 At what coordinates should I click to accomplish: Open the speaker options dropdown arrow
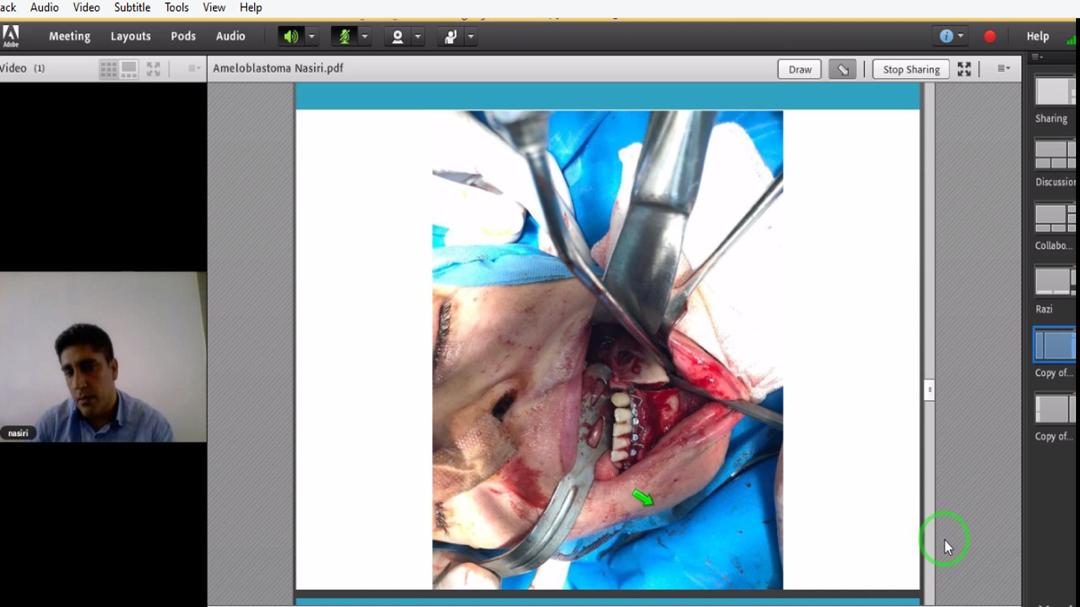pyautogui.click(x=311, y=36)
